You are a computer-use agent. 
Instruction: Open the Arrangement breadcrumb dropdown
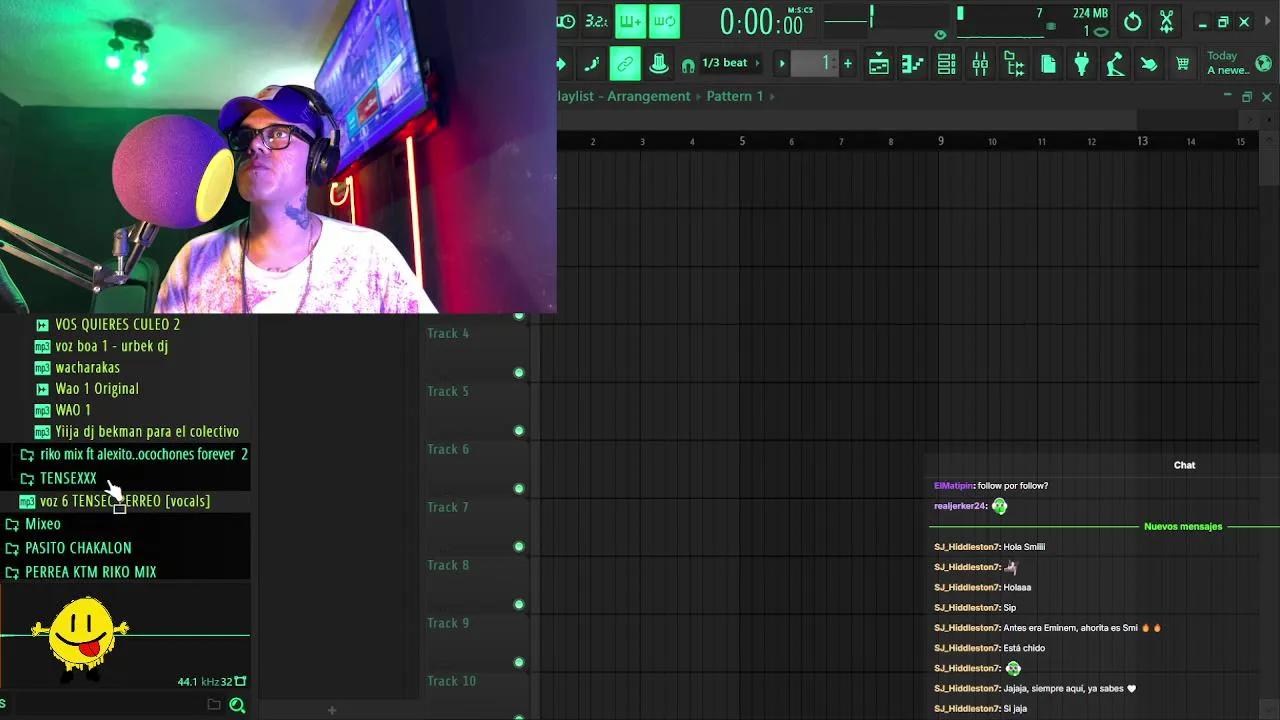tap(648, 96)
